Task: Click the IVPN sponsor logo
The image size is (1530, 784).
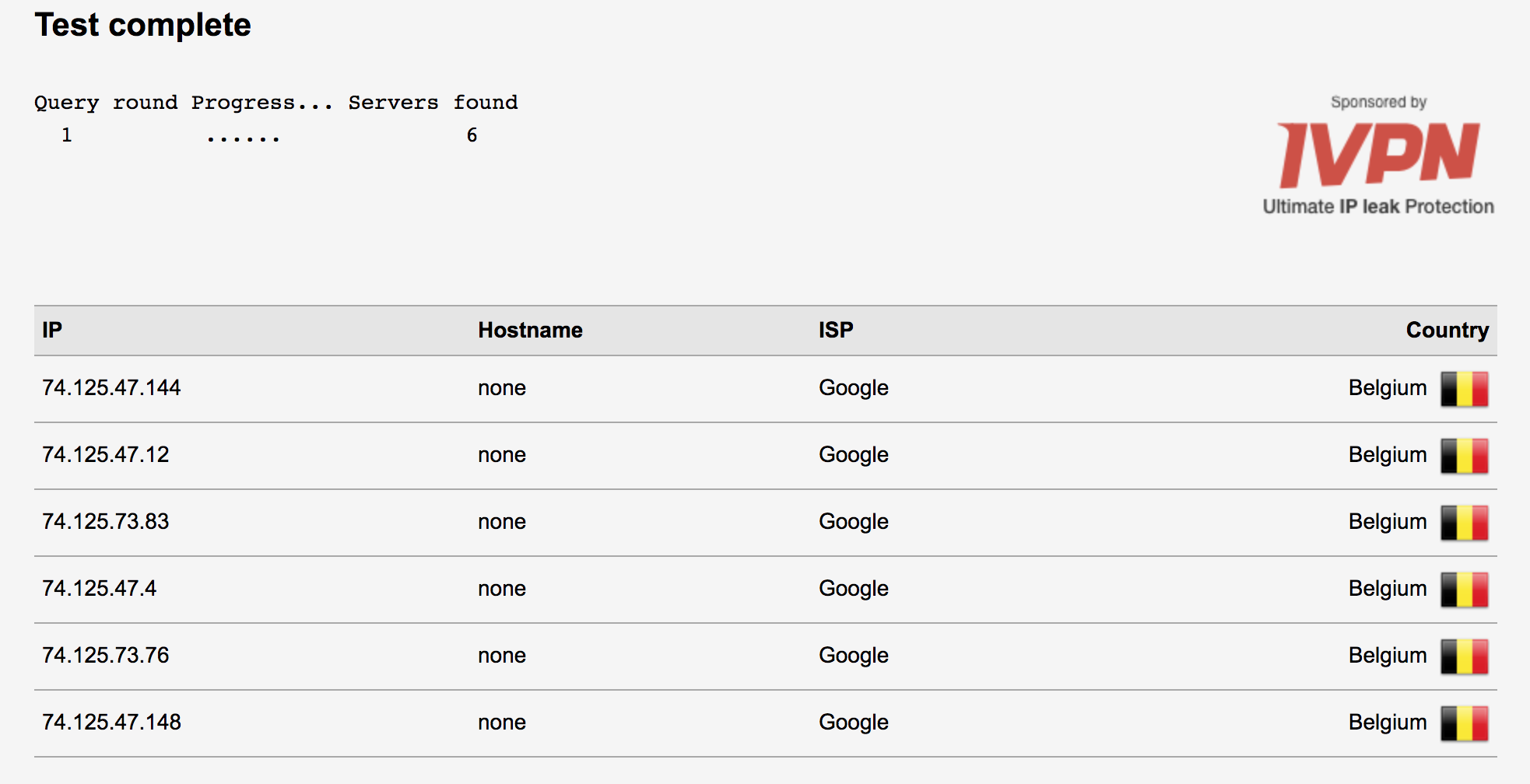Action: click(1378, 155)
